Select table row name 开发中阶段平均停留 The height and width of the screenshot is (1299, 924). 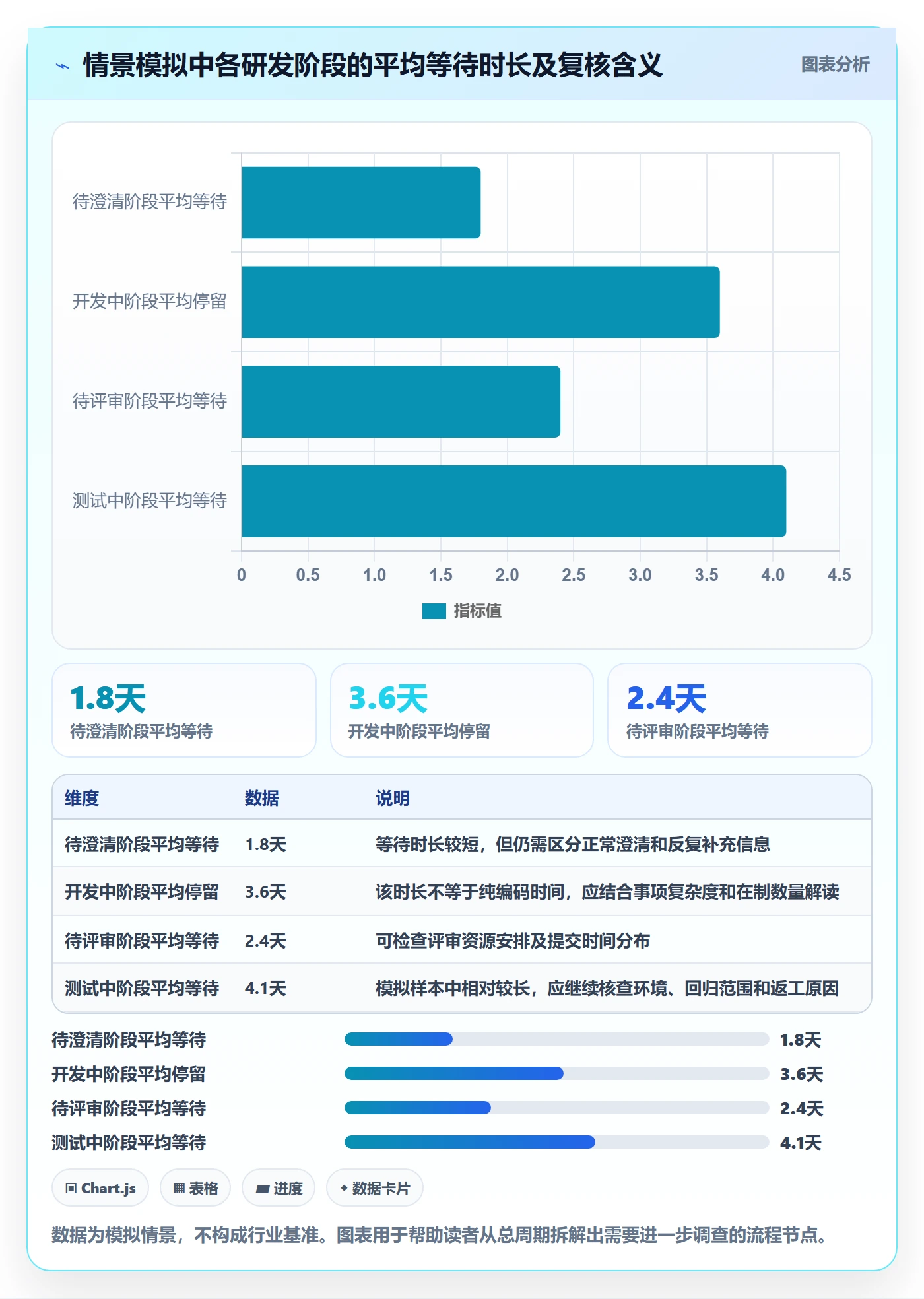[x=142, y=892]
